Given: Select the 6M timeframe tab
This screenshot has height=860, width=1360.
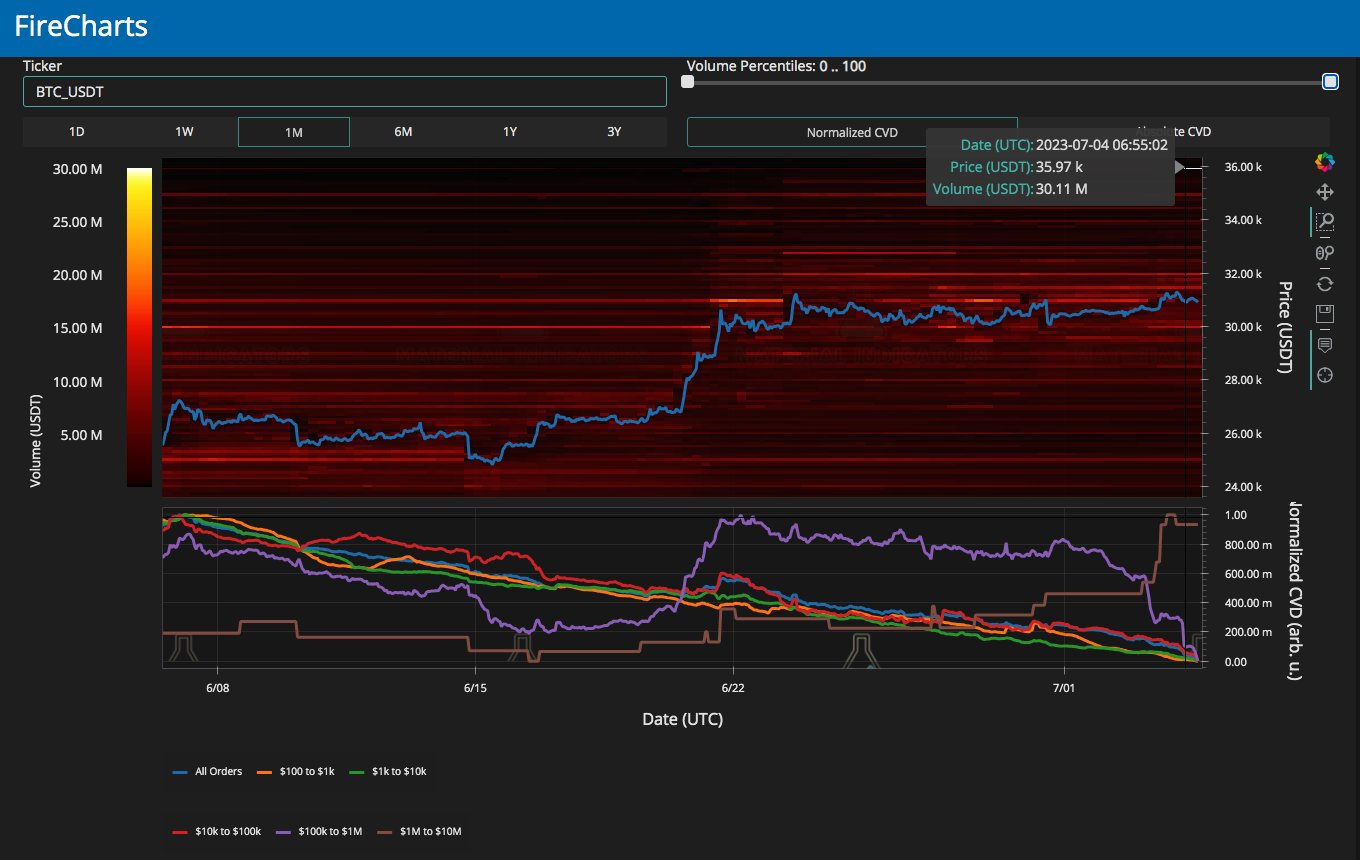Looking at the screenshot, I should click(403, 132).
